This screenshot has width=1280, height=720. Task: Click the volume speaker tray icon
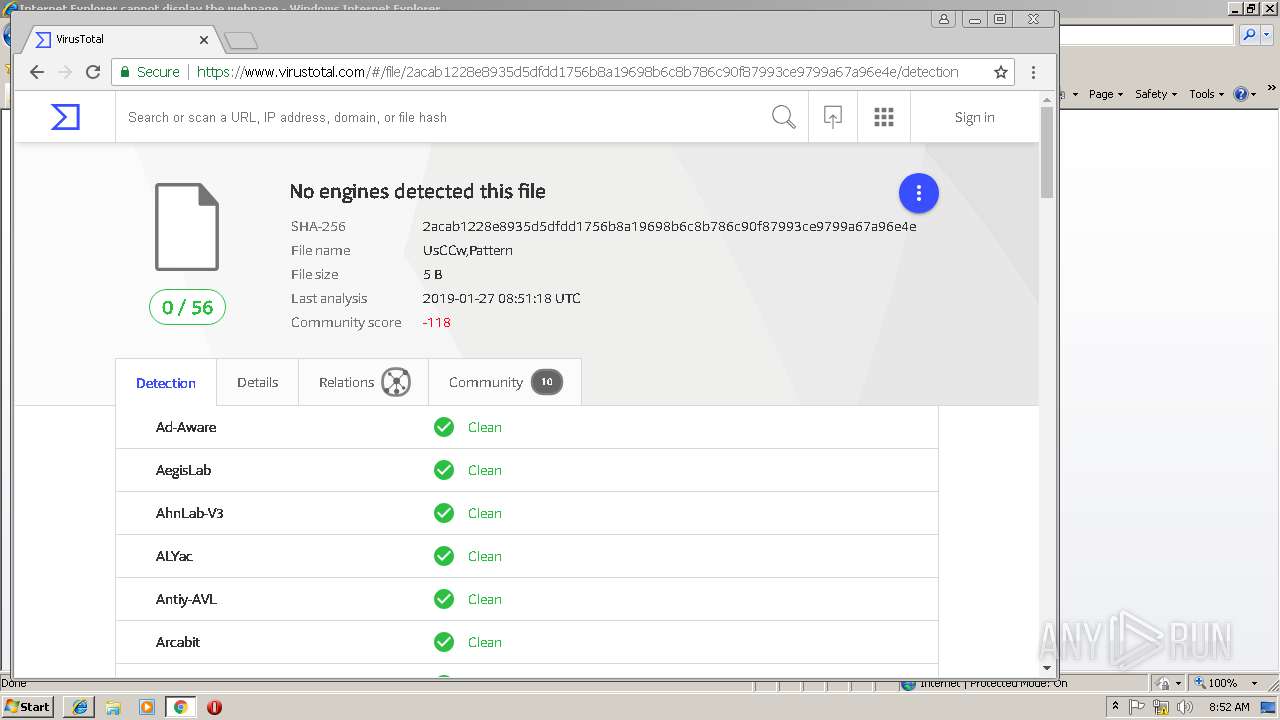tap(1184, 707)
